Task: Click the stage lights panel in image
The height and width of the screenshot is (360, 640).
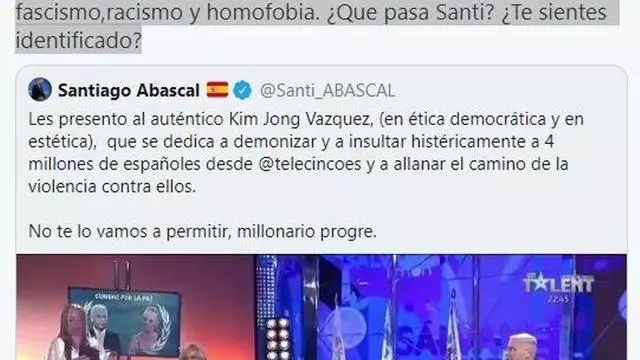Action: (x=278, y=339)
